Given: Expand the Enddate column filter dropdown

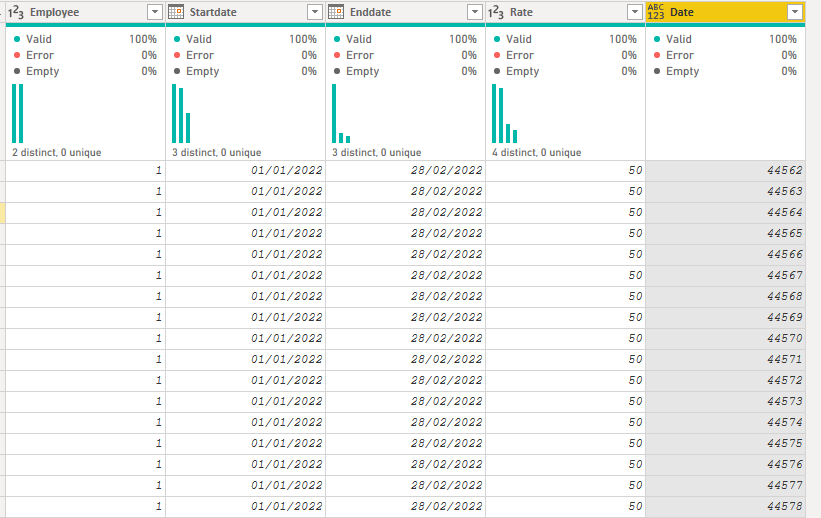Looking at the screenshot, I should click(x=475, y=12).
